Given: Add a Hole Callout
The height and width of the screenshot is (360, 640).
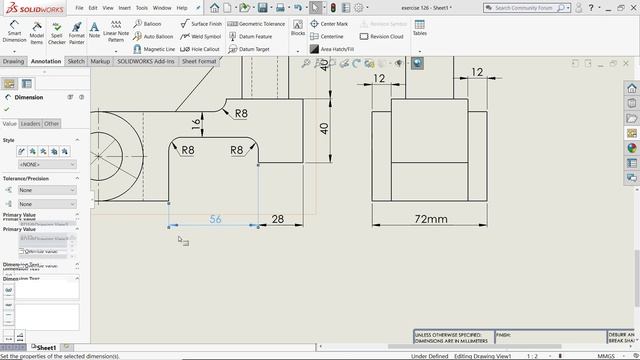Looking at the screenshot, I should point(200,49).
